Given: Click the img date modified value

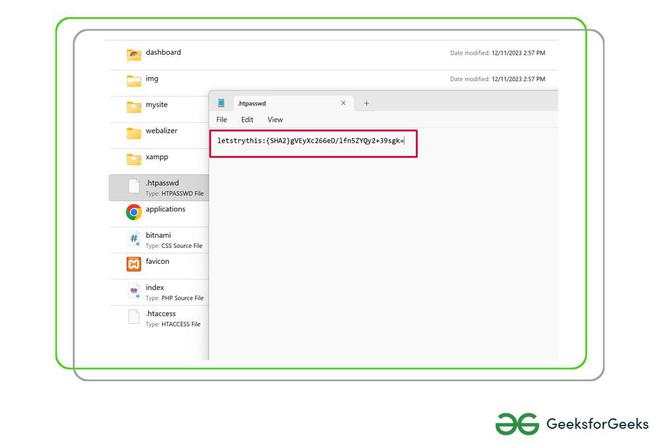Looking at the screenshot, I should coord(518,79).
